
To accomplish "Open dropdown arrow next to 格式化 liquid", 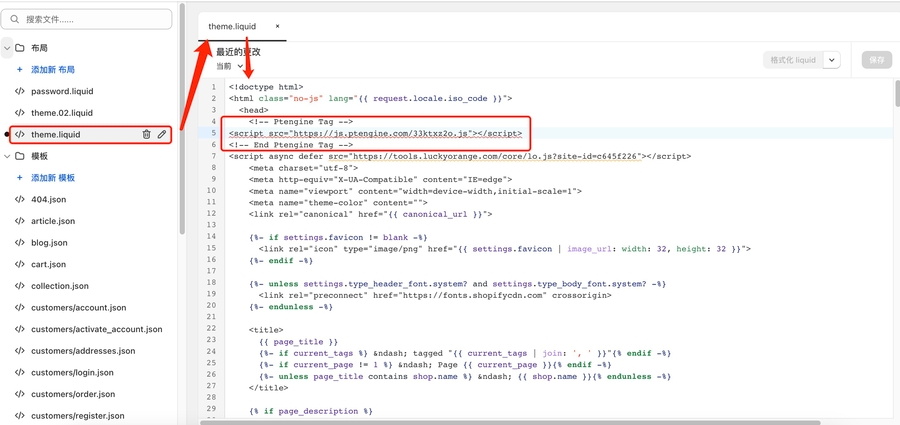I will pyautogui.click(x=832, y=60).
